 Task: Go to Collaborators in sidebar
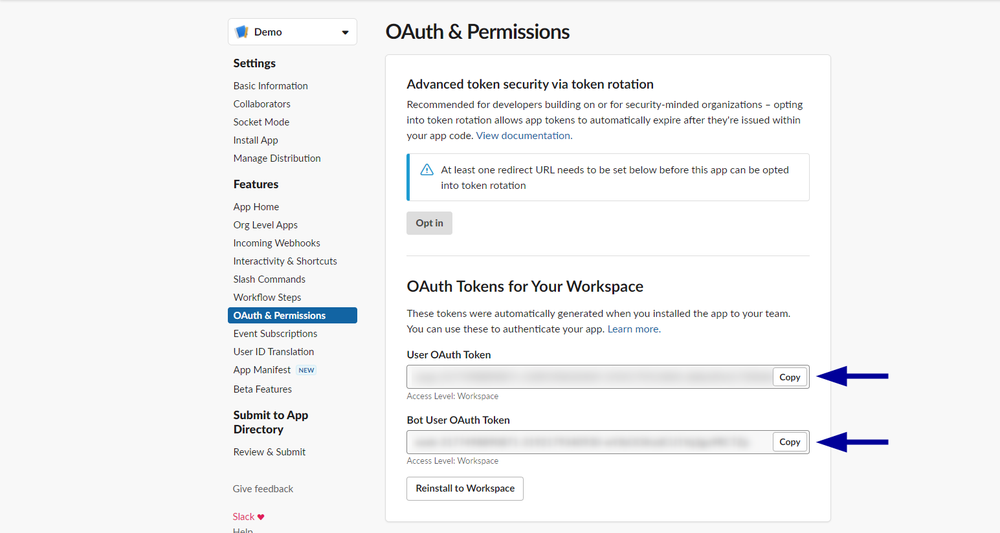coord(262,104)
